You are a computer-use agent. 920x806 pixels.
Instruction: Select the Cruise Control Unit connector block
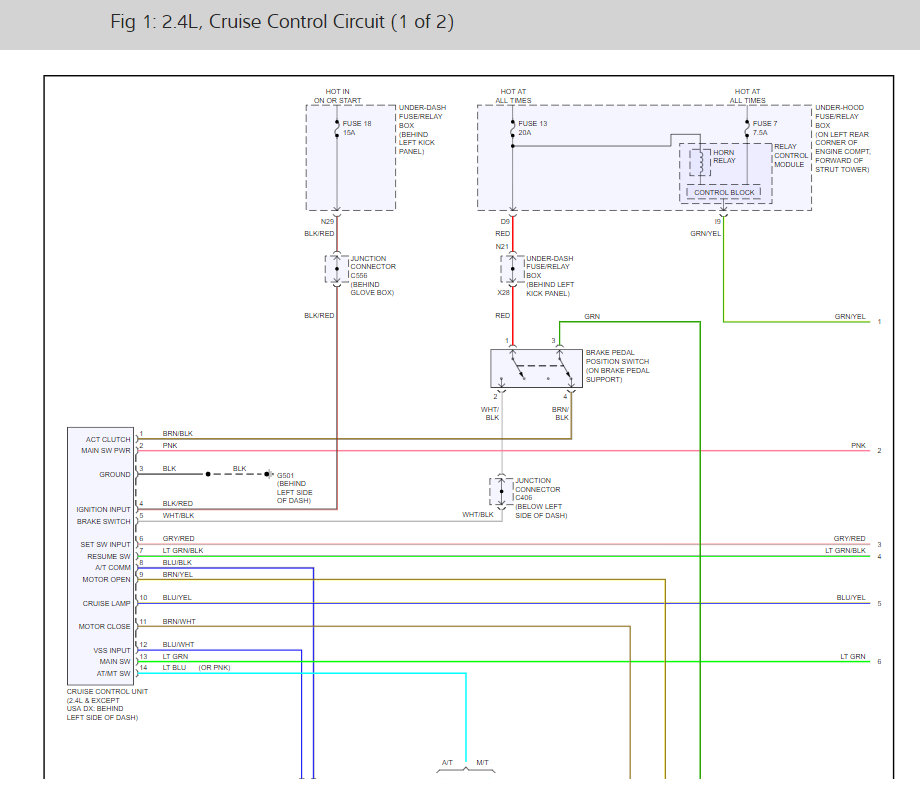tap(100, 556)
